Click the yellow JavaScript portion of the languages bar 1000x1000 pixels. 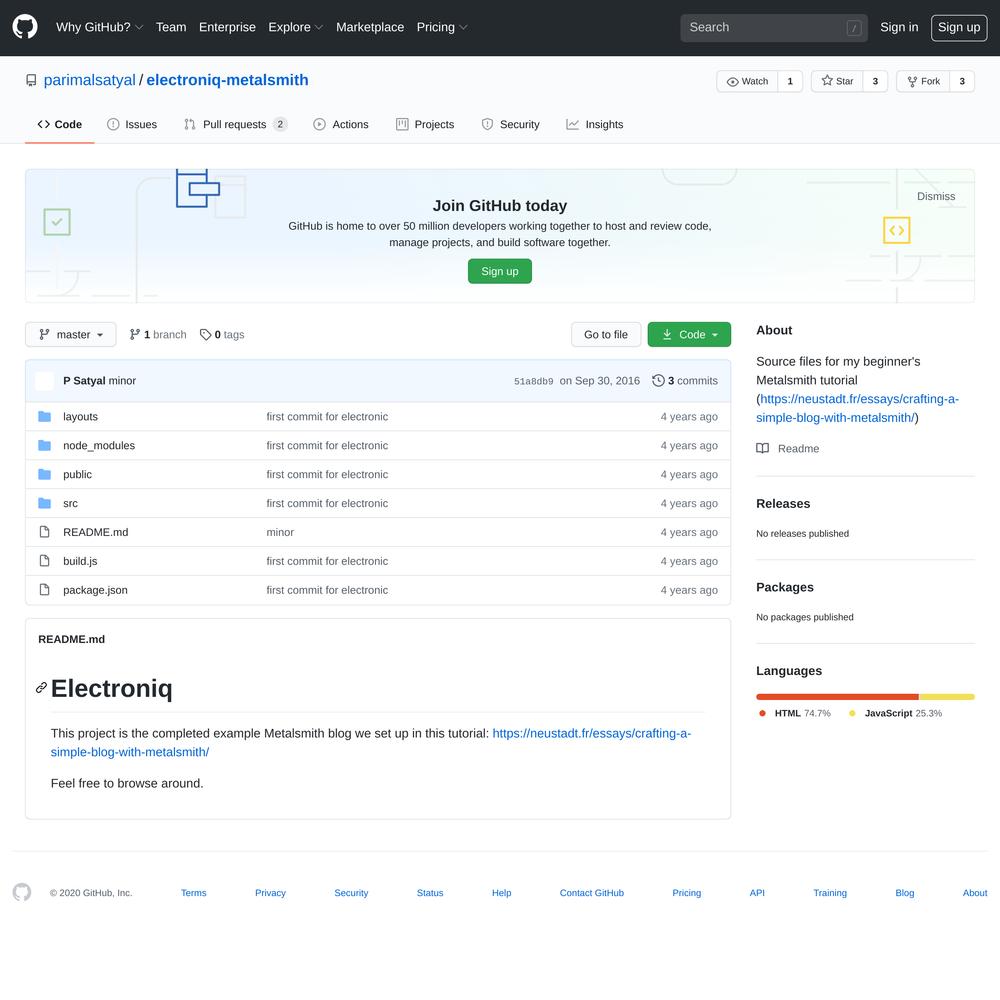click(947, 697)
